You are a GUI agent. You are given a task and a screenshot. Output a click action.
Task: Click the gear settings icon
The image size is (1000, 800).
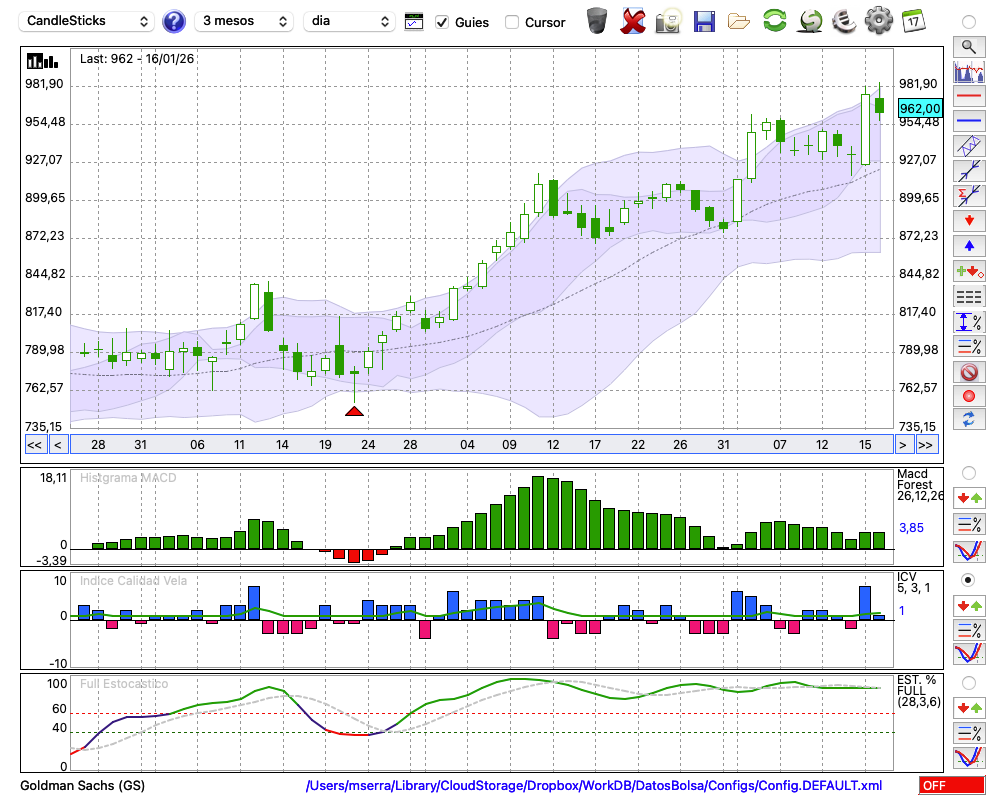click(878, 21)
